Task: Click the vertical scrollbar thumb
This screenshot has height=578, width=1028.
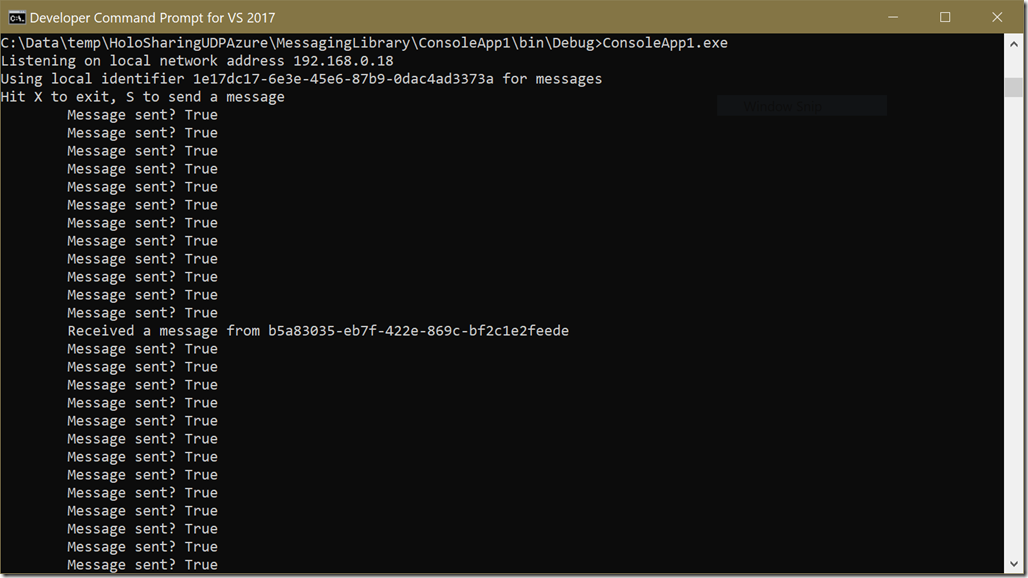Action: pyautogui.click(x=1014, y=87)
